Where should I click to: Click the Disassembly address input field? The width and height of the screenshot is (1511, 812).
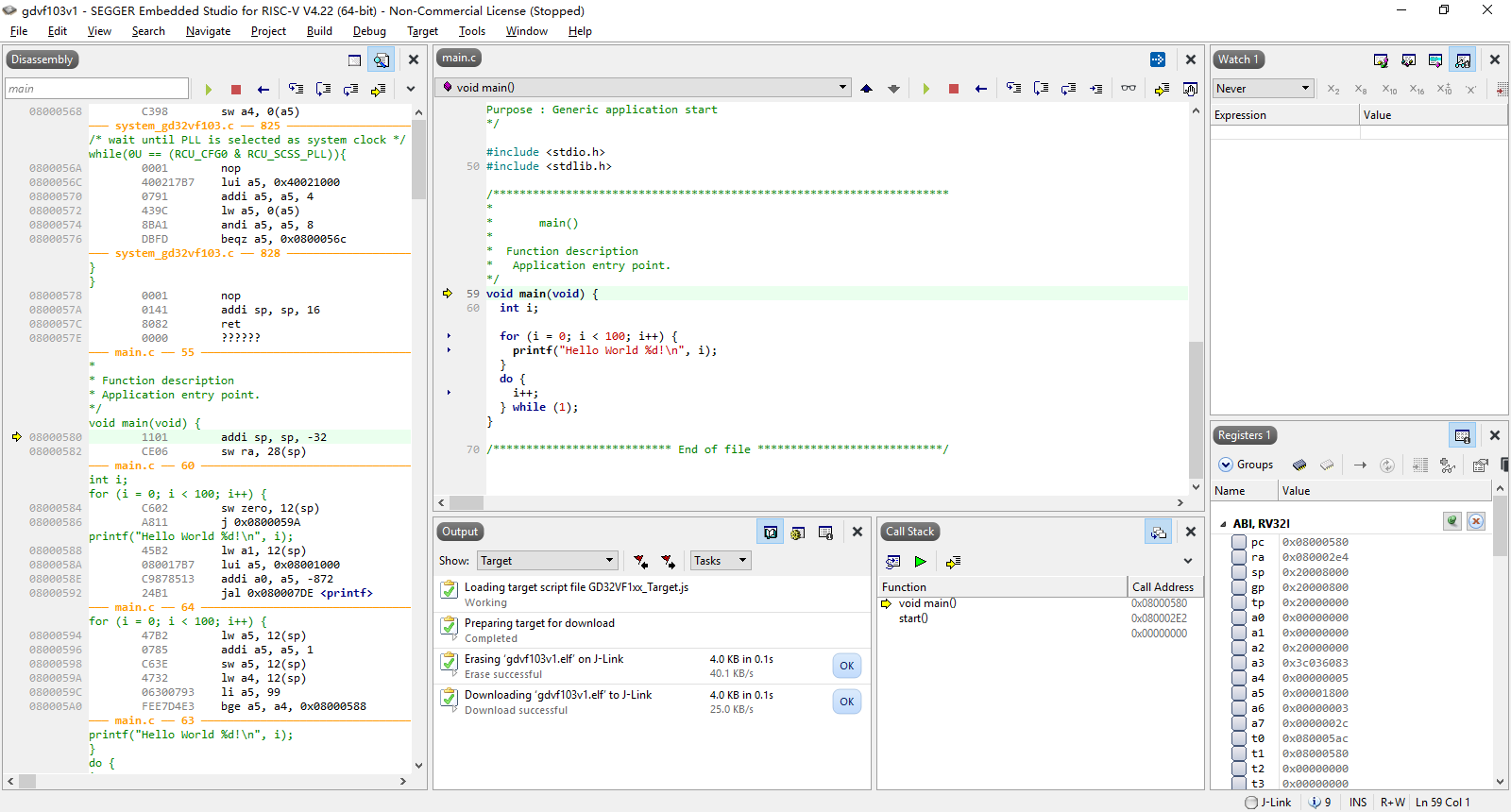97,89
